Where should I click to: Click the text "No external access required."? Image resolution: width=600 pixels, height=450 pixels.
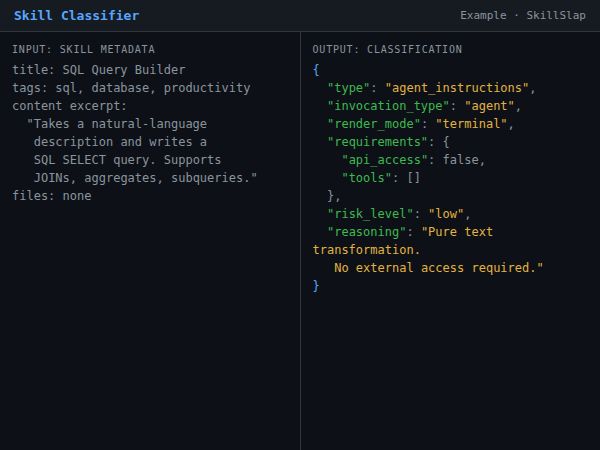(x=438, y=268)
